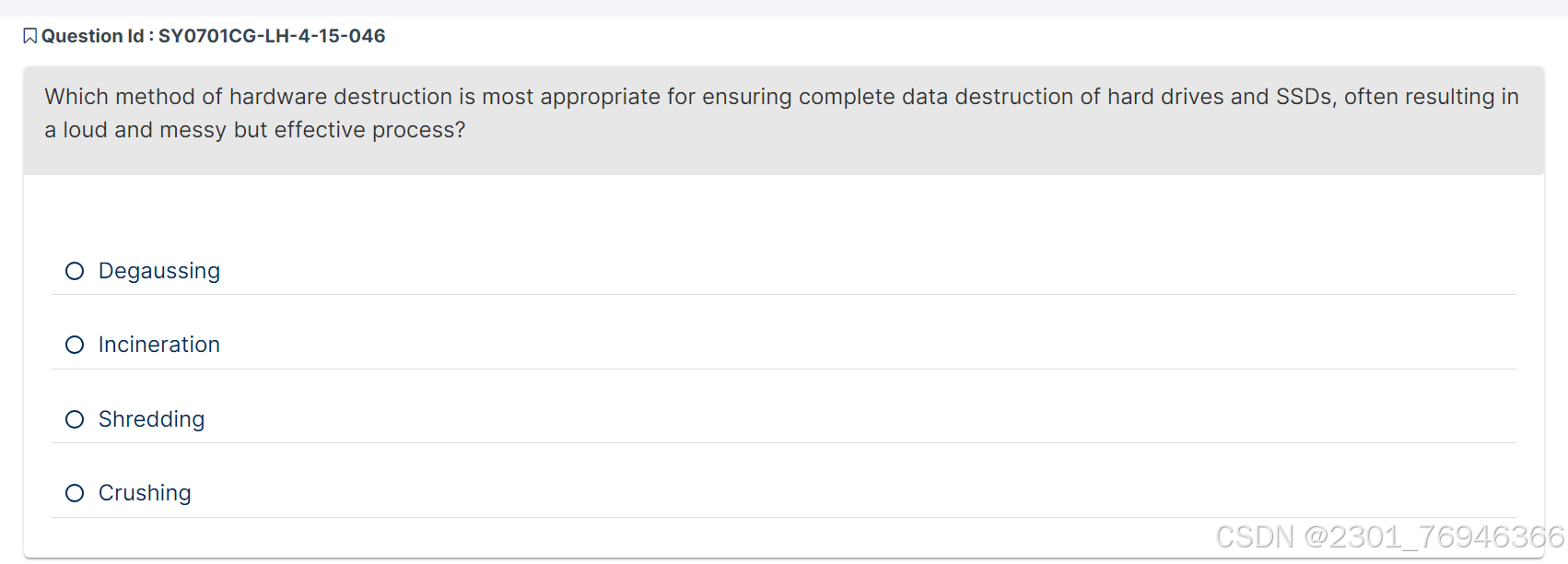Viewport: 1568px width, 564px height.
Task: Select the Degaussing radio button
Action: pyautogui.click(x=75, y=271)
